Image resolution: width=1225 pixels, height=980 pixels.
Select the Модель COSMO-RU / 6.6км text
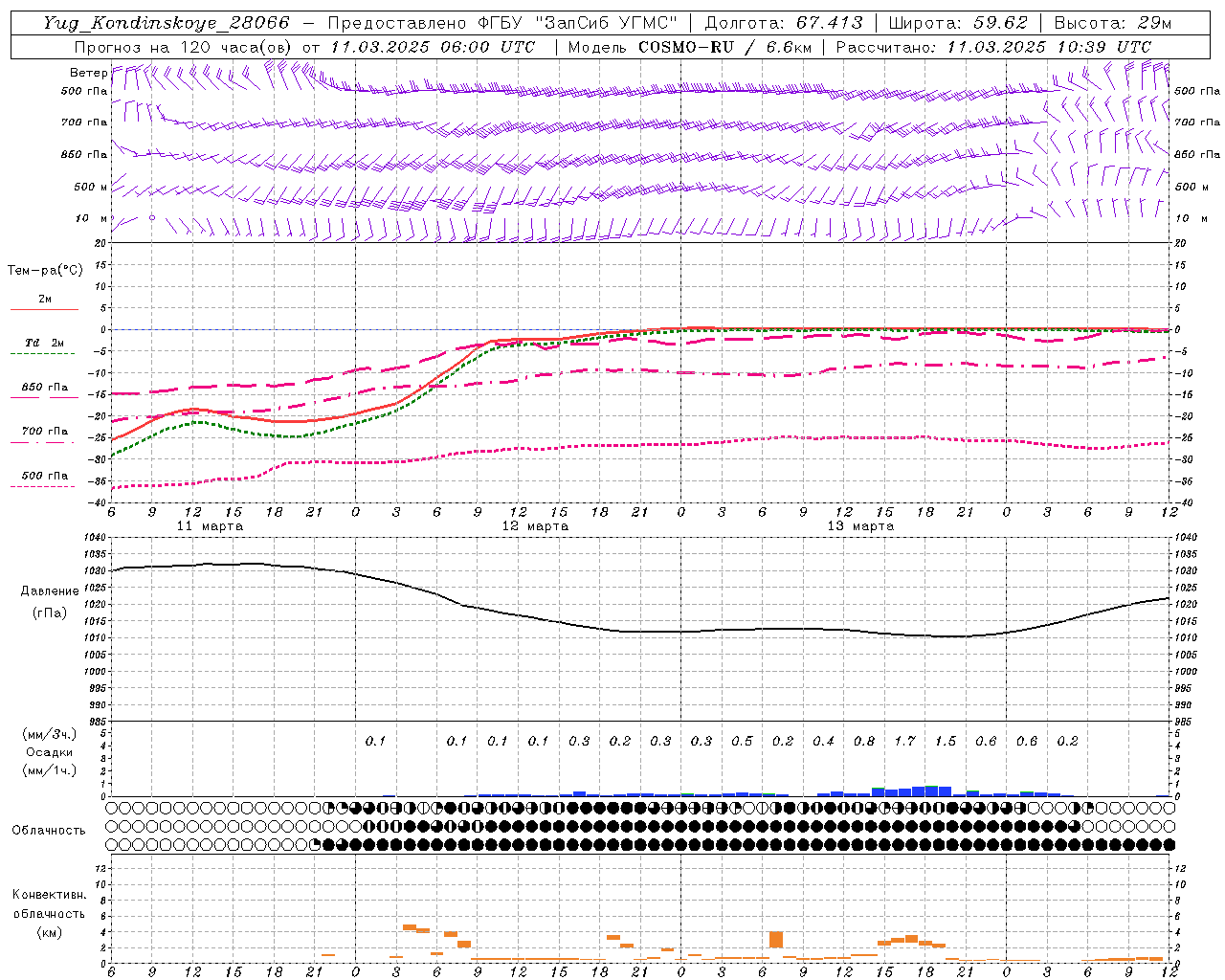coord(689,47)
